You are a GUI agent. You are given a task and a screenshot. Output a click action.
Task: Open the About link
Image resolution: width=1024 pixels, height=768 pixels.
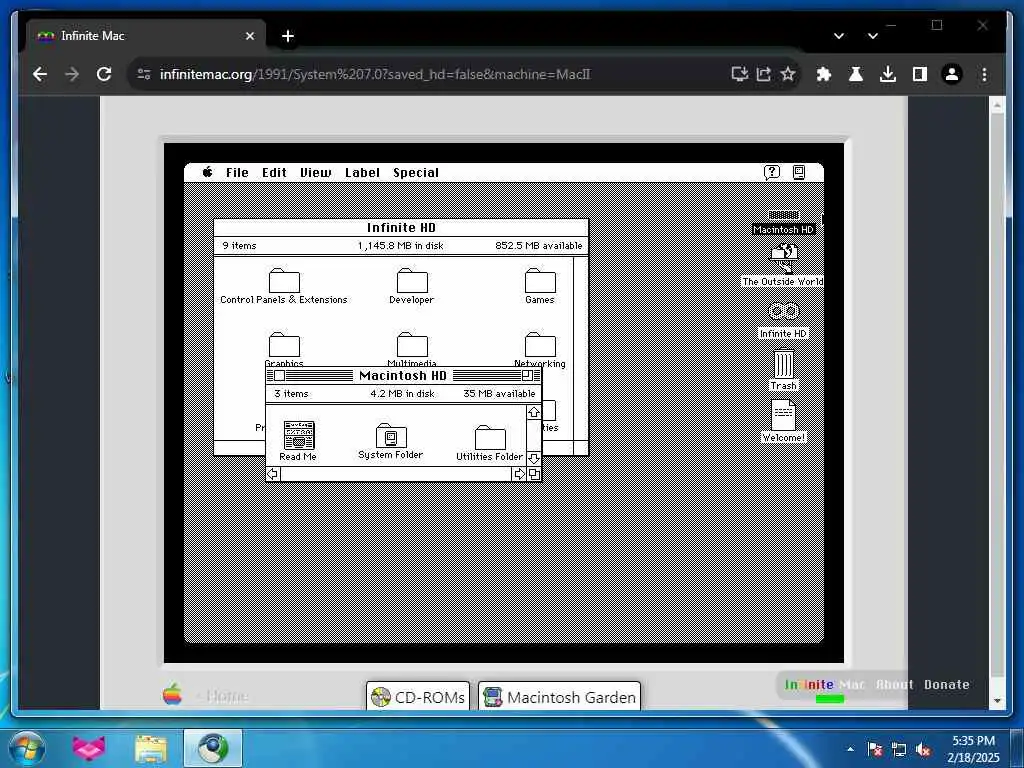coord(894,684)
